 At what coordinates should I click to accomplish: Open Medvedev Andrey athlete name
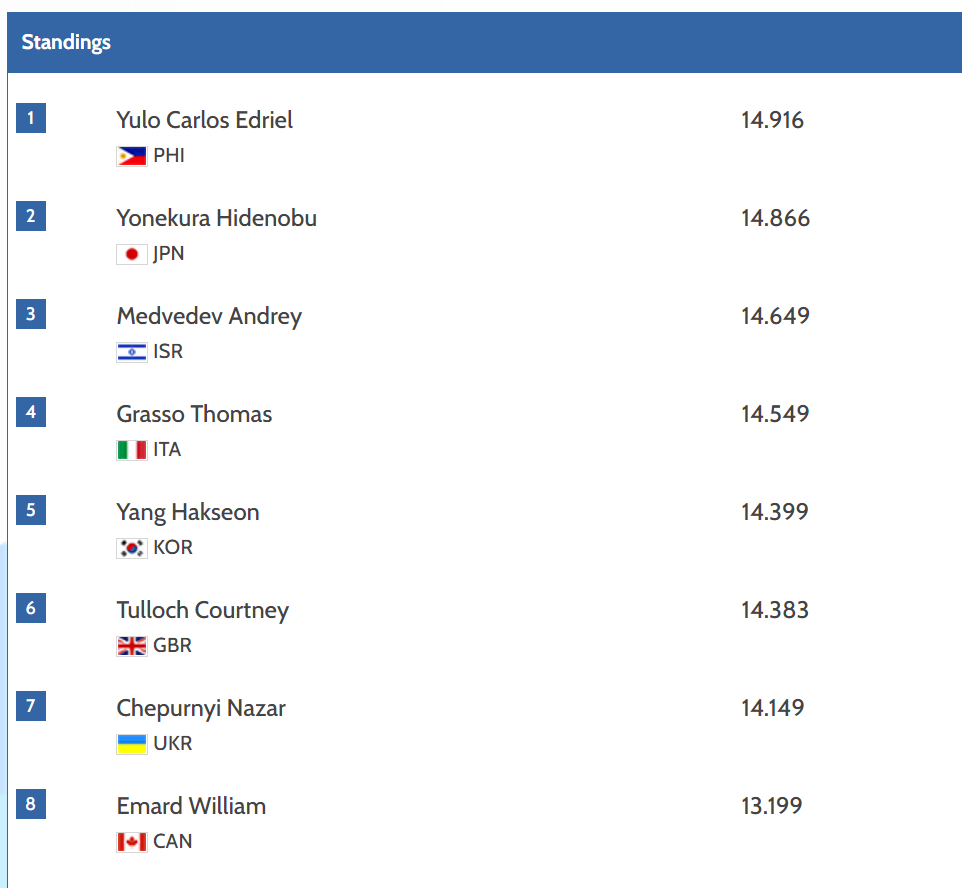pos(209,317)
